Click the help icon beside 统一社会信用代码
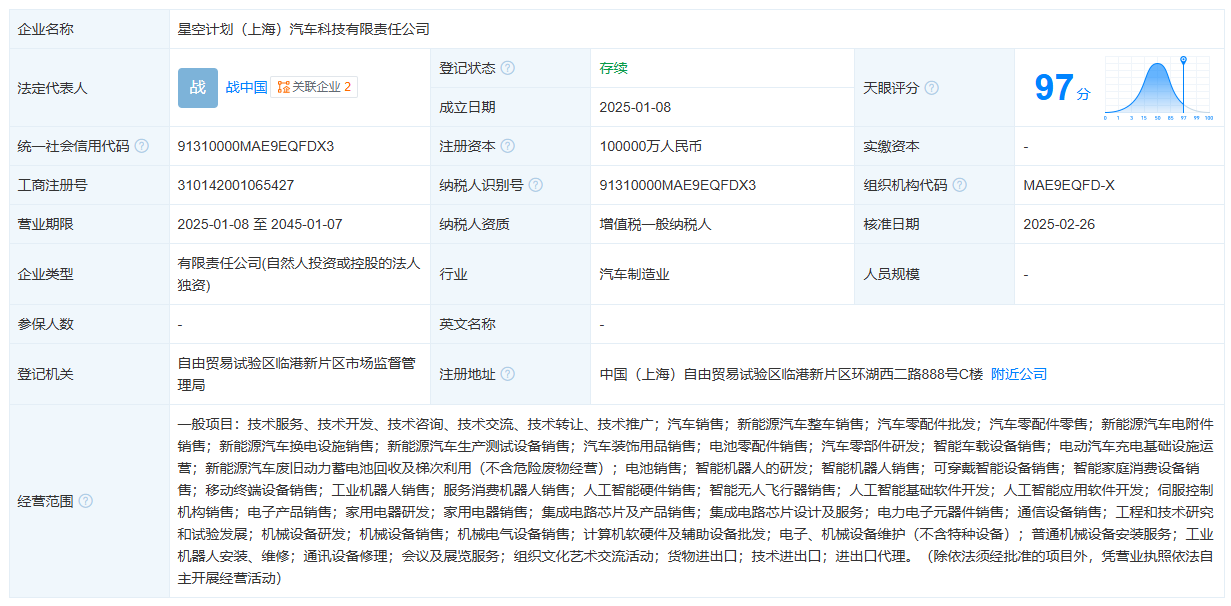 coord(141,146)
